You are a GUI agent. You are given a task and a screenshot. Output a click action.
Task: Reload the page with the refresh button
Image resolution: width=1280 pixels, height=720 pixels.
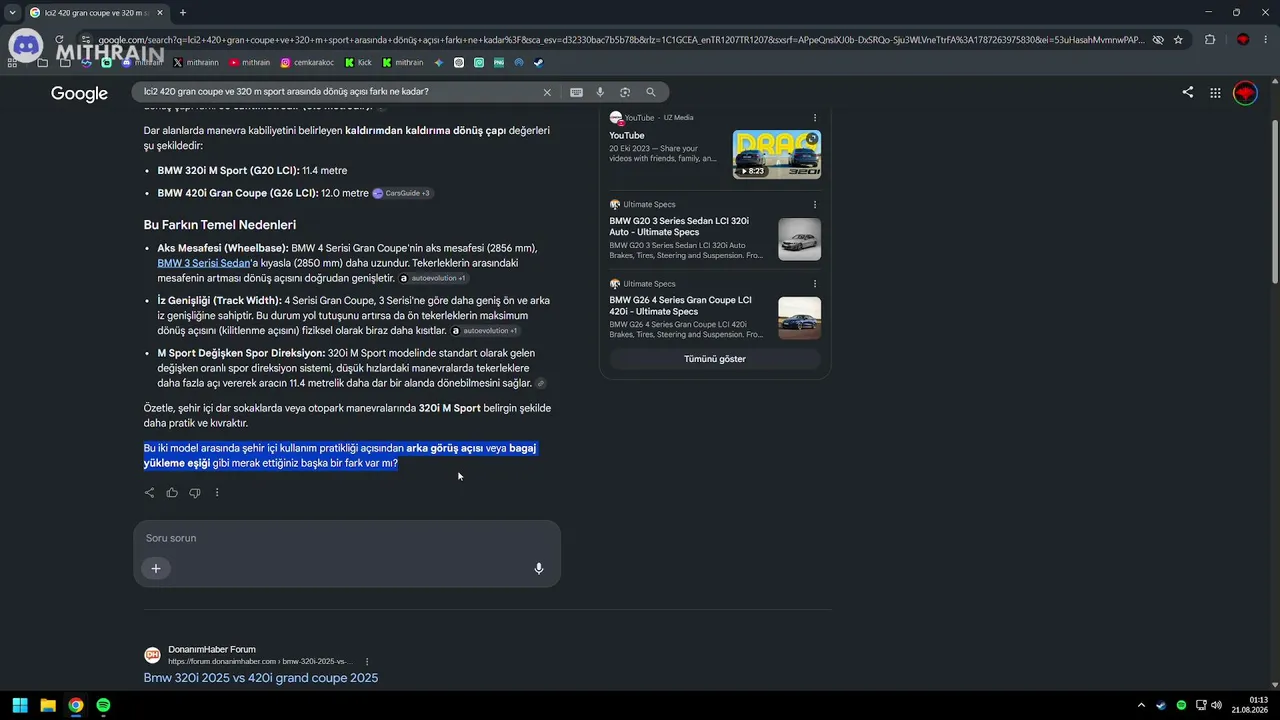pos(59,40)
